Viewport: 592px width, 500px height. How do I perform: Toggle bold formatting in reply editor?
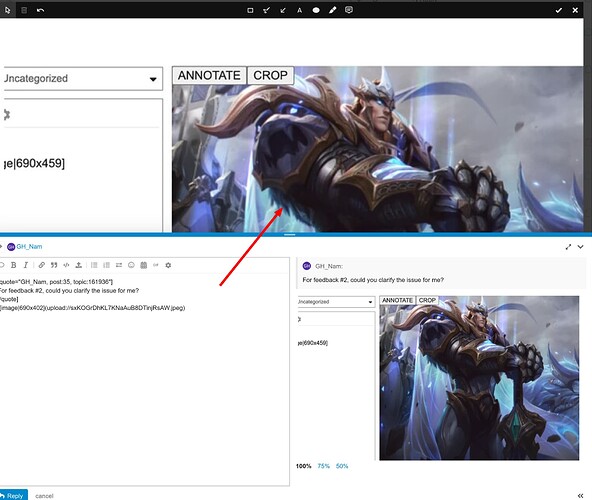(x=14, y=265)
